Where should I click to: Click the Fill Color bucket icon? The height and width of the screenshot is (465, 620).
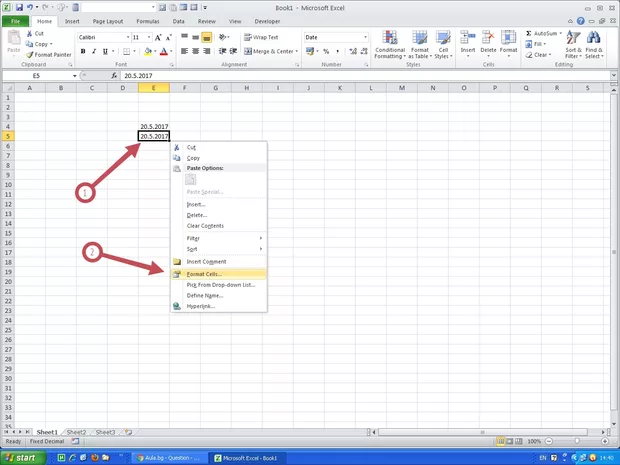click(148, 51)
